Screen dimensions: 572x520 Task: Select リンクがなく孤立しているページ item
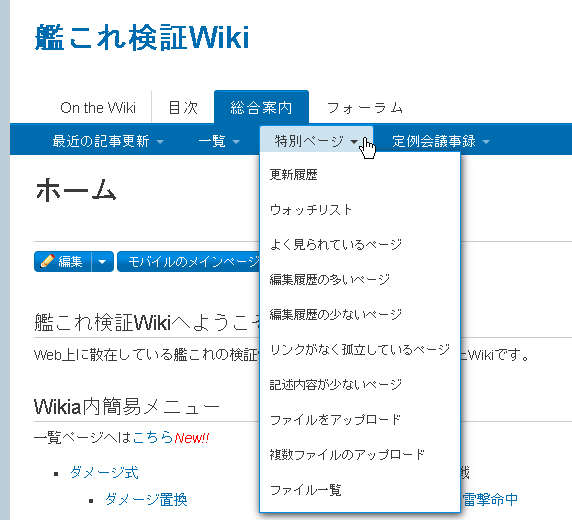[359, 350]
